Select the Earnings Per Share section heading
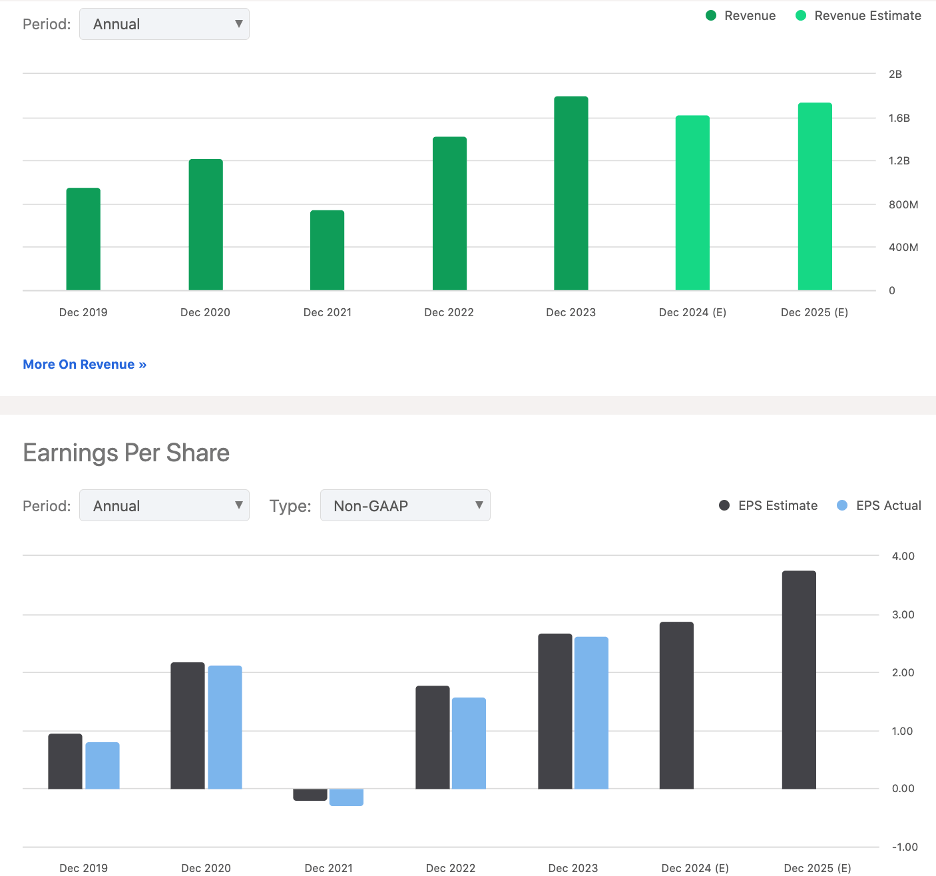The height and width of the screenshot is (876, 936). [125, 453]
